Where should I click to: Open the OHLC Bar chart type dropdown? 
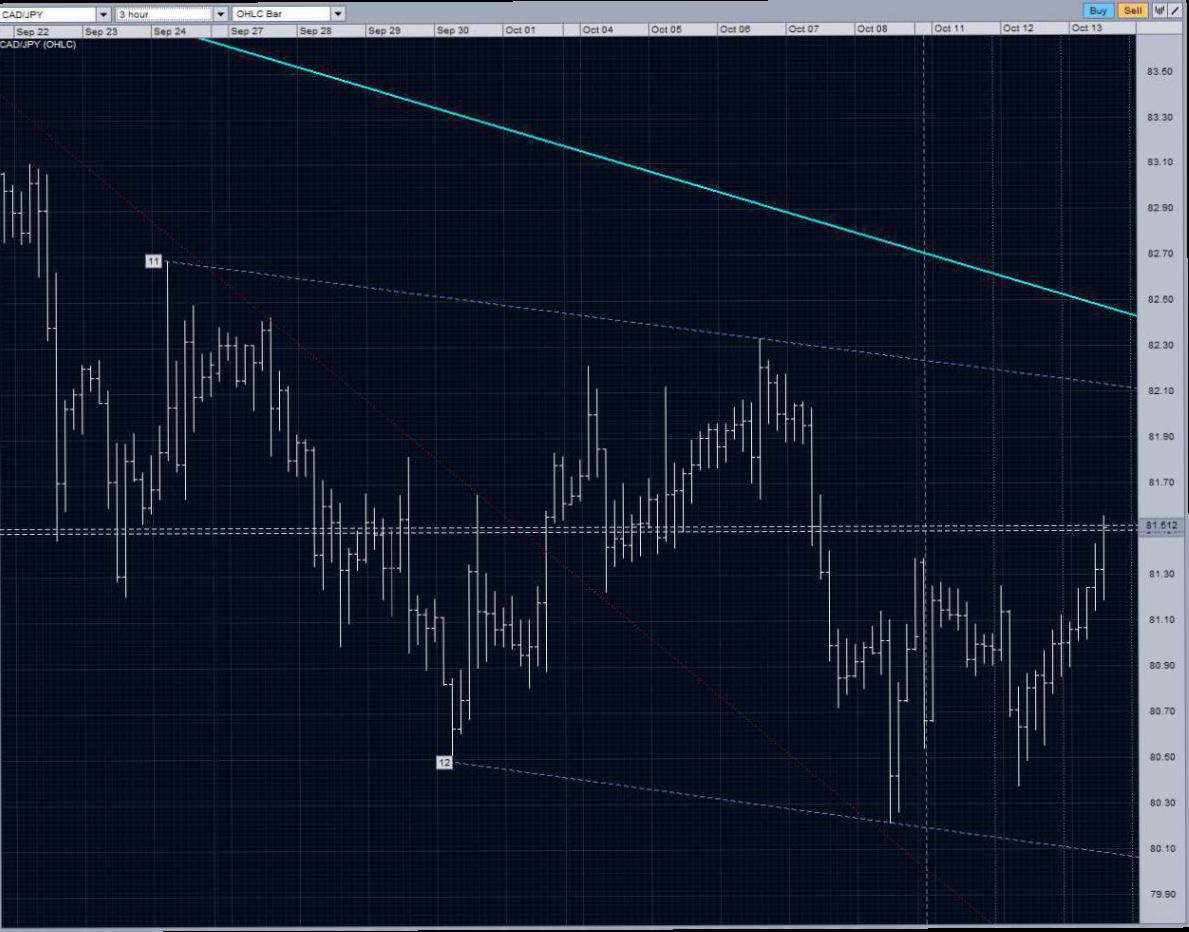338,14
